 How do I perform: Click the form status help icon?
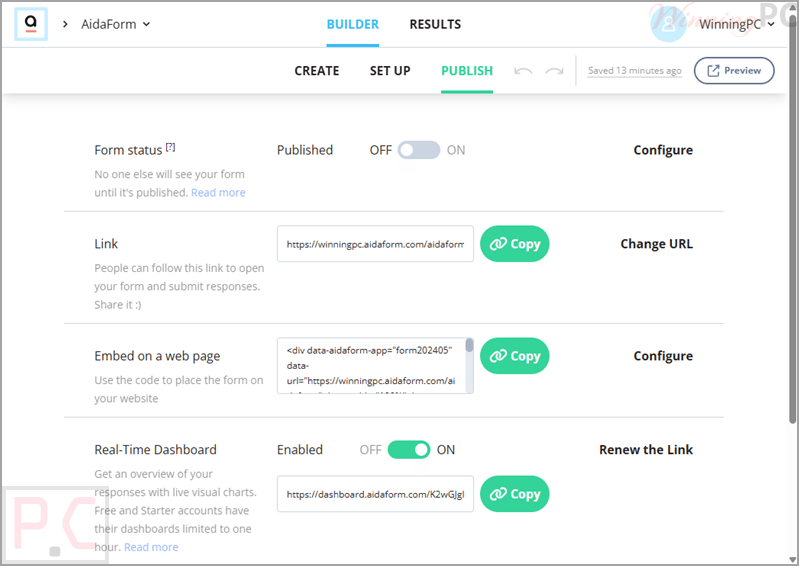pos(171,147)
